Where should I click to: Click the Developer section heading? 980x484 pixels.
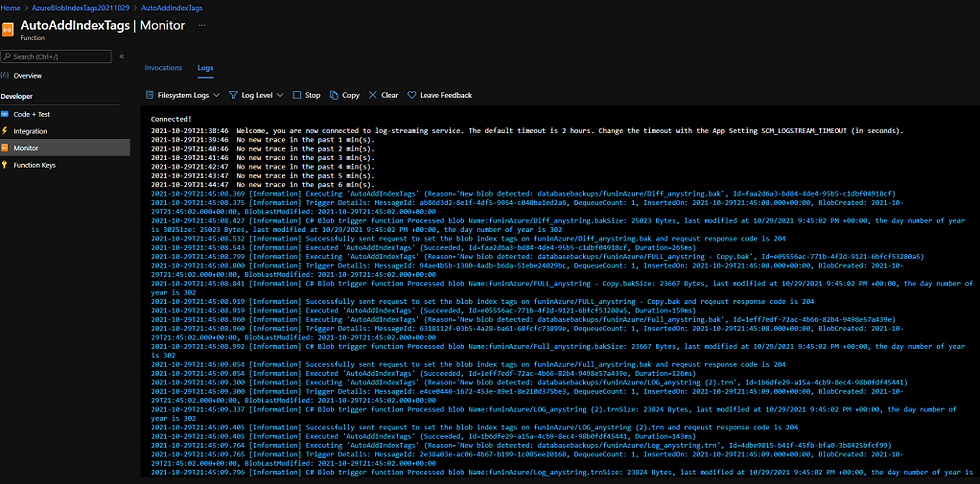[x=17, y=96]
